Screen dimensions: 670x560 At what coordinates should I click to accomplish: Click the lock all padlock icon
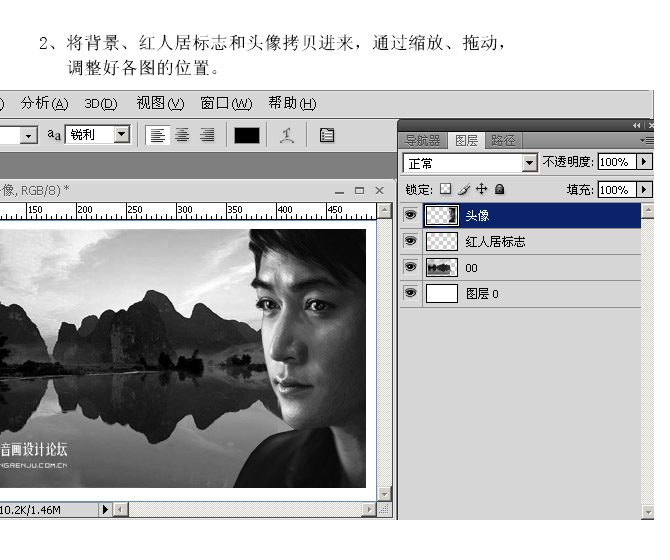point(499,189)
